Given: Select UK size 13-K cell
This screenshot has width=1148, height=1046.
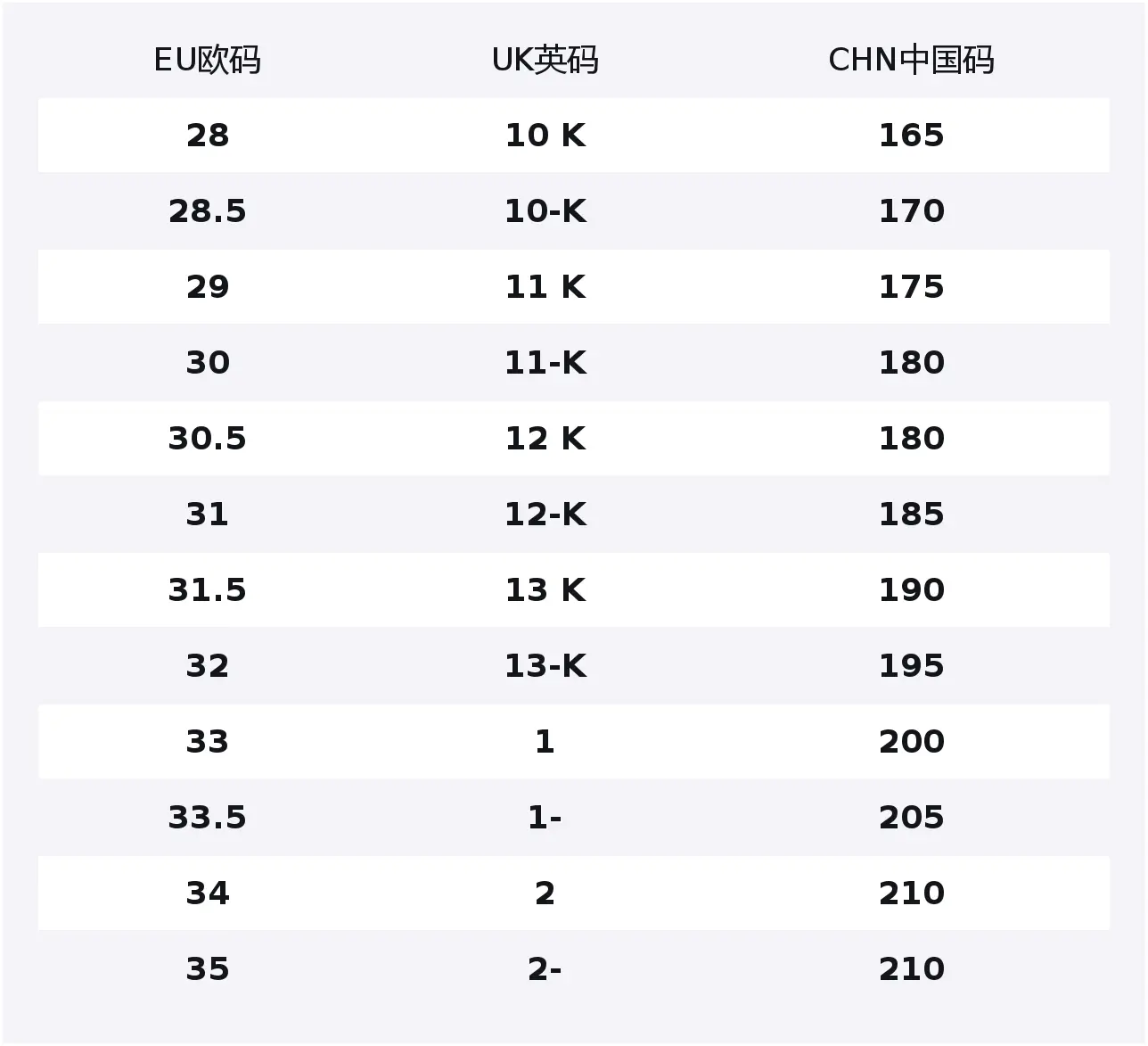Looking at the screenshot, I should (545, 666).
